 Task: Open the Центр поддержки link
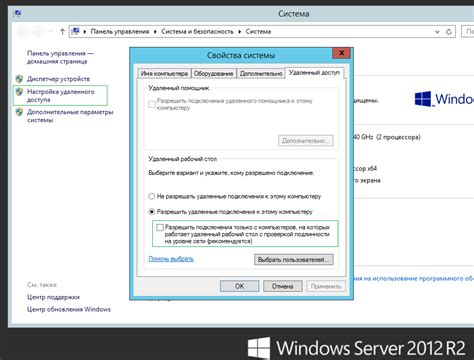53,297
